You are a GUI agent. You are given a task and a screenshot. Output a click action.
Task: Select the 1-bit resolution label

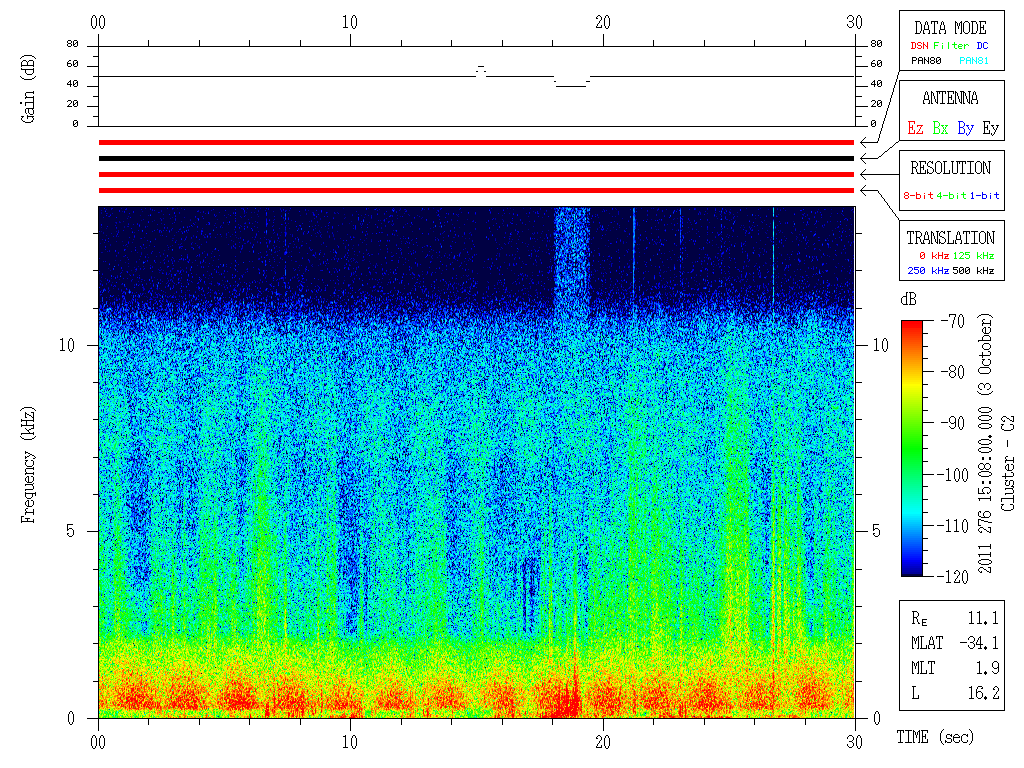pyautogui.click(x=984, y=195)
